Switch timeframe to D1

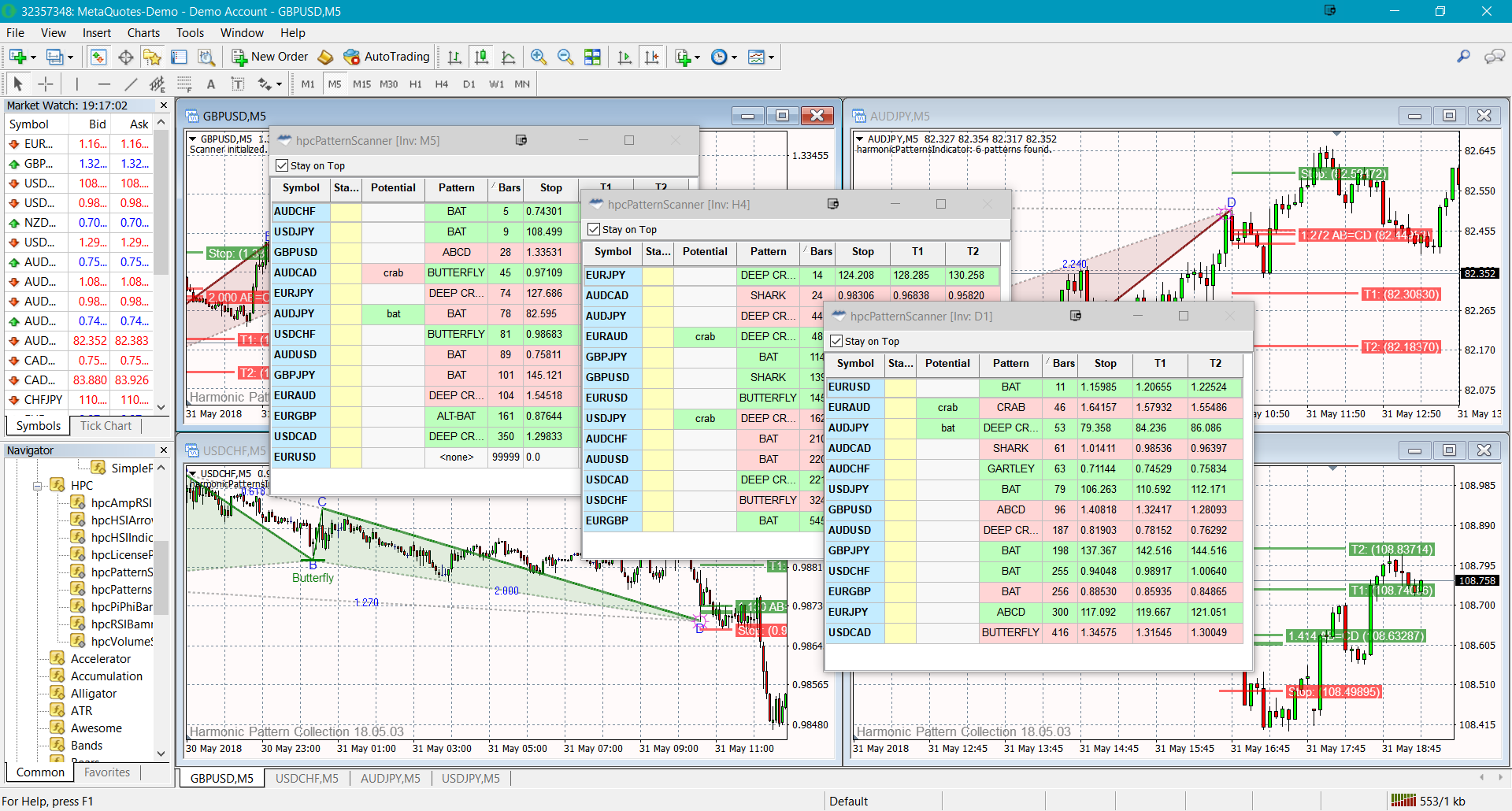pos(469,83)
